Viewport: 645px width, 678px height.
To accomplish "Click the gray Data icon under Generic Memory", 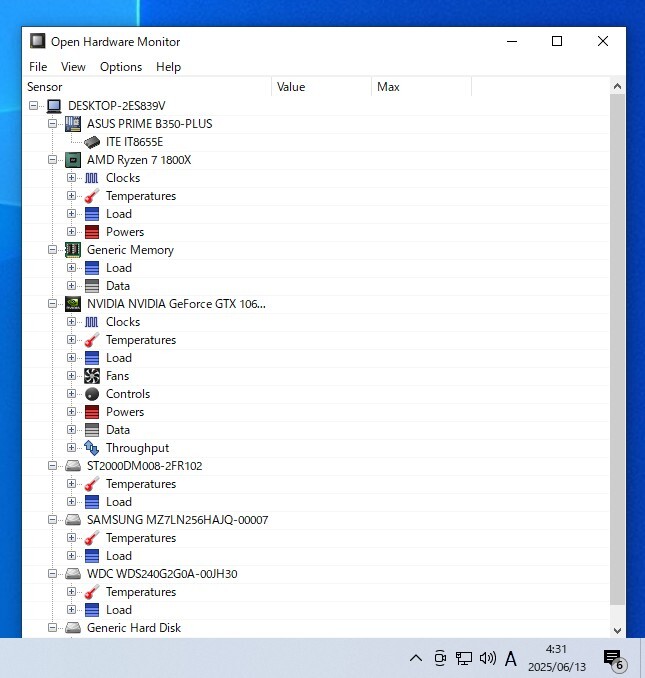I will click(92, 286).
